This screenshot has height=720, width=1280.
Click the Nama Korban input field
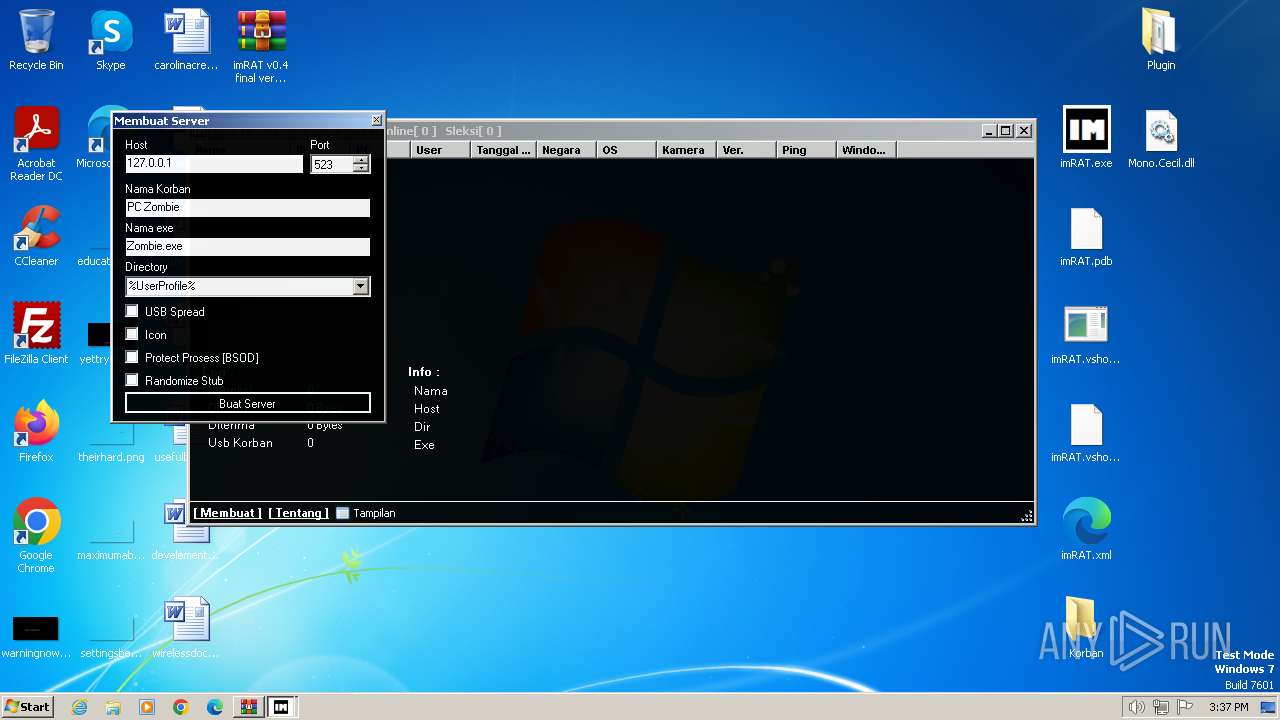coord(248,207)
